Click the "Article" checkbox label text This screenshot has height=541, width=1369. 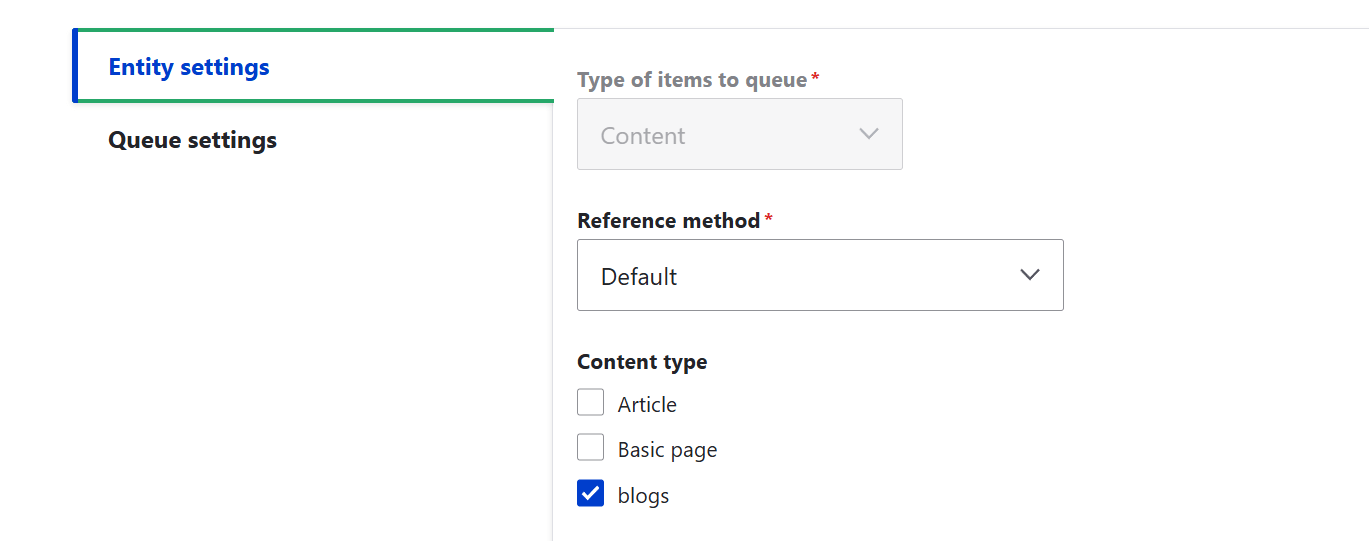click(647, 404)
